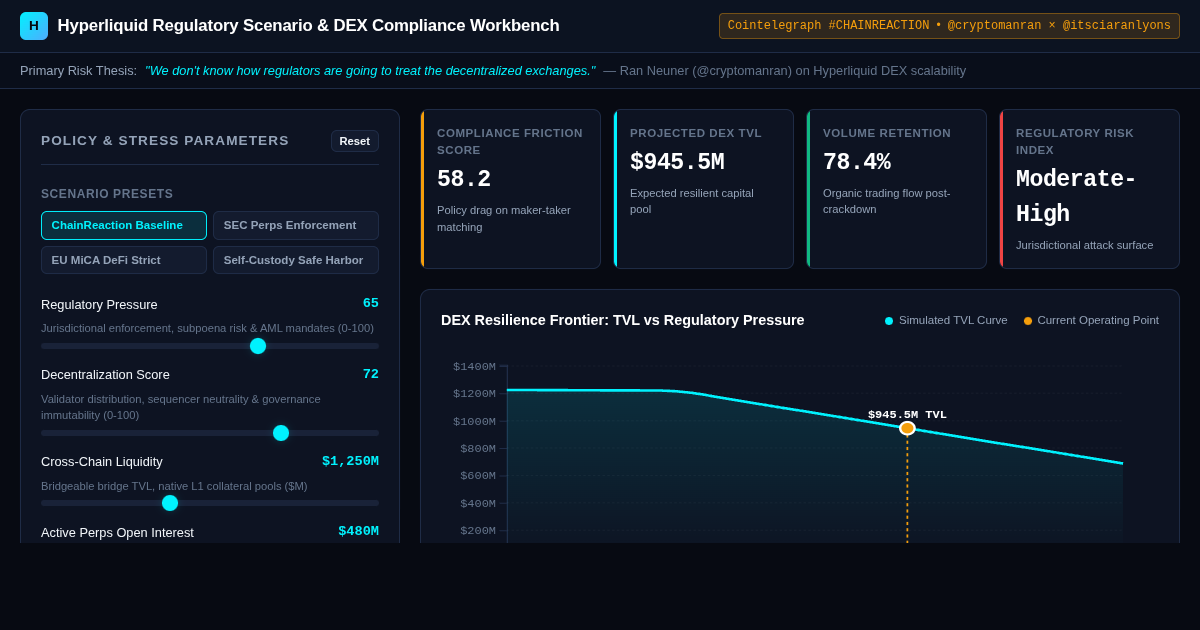The height and width of the screenshot is (630, 1200).
Task: Click the $800M y-axis label
Action: click(478, 449)
